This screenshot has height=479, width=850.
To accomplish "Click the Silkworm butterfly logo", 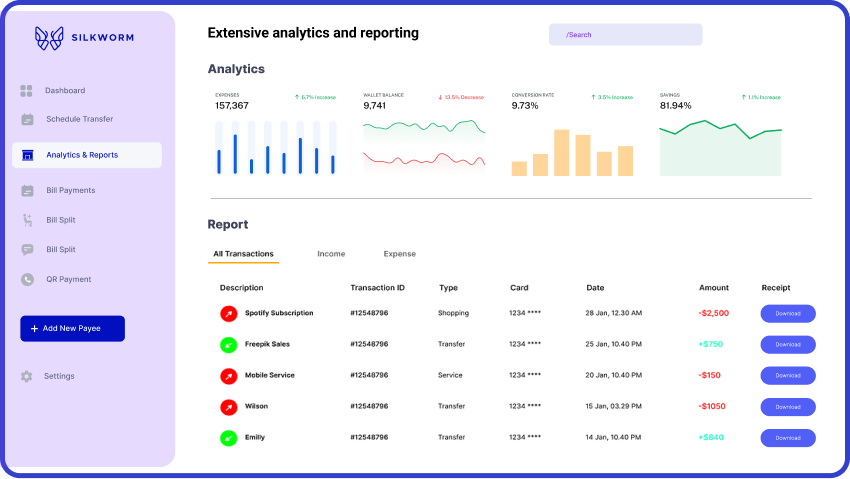I will point(48,38).
